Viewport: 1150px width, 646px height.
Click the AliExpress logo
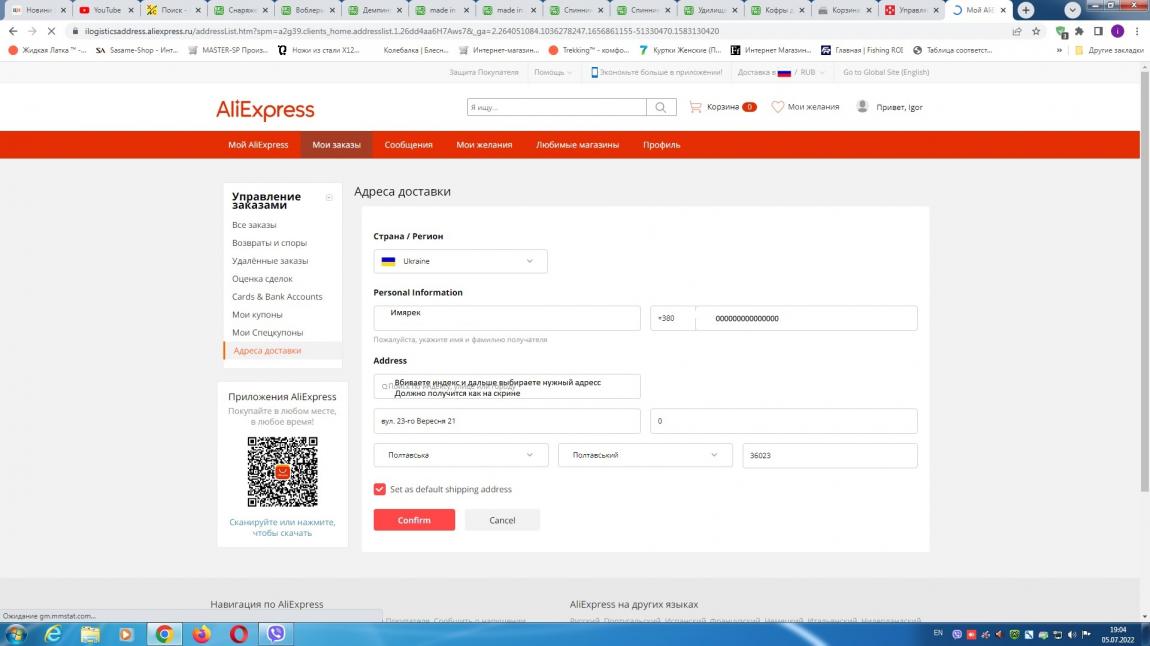(265, 109)
